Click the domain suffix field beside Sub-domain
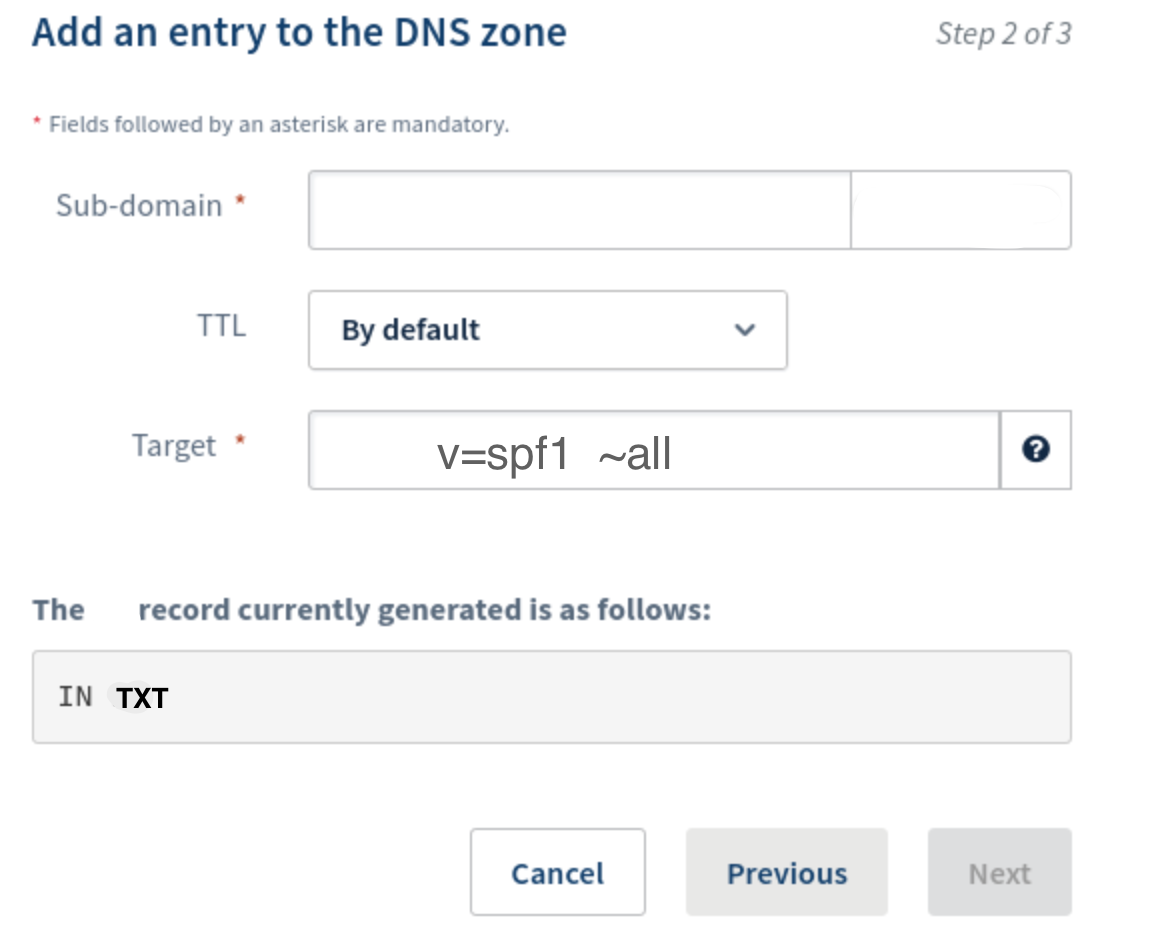Image resolution: width=1154 pixels, height=940 pixels. [x=960, y=209]
